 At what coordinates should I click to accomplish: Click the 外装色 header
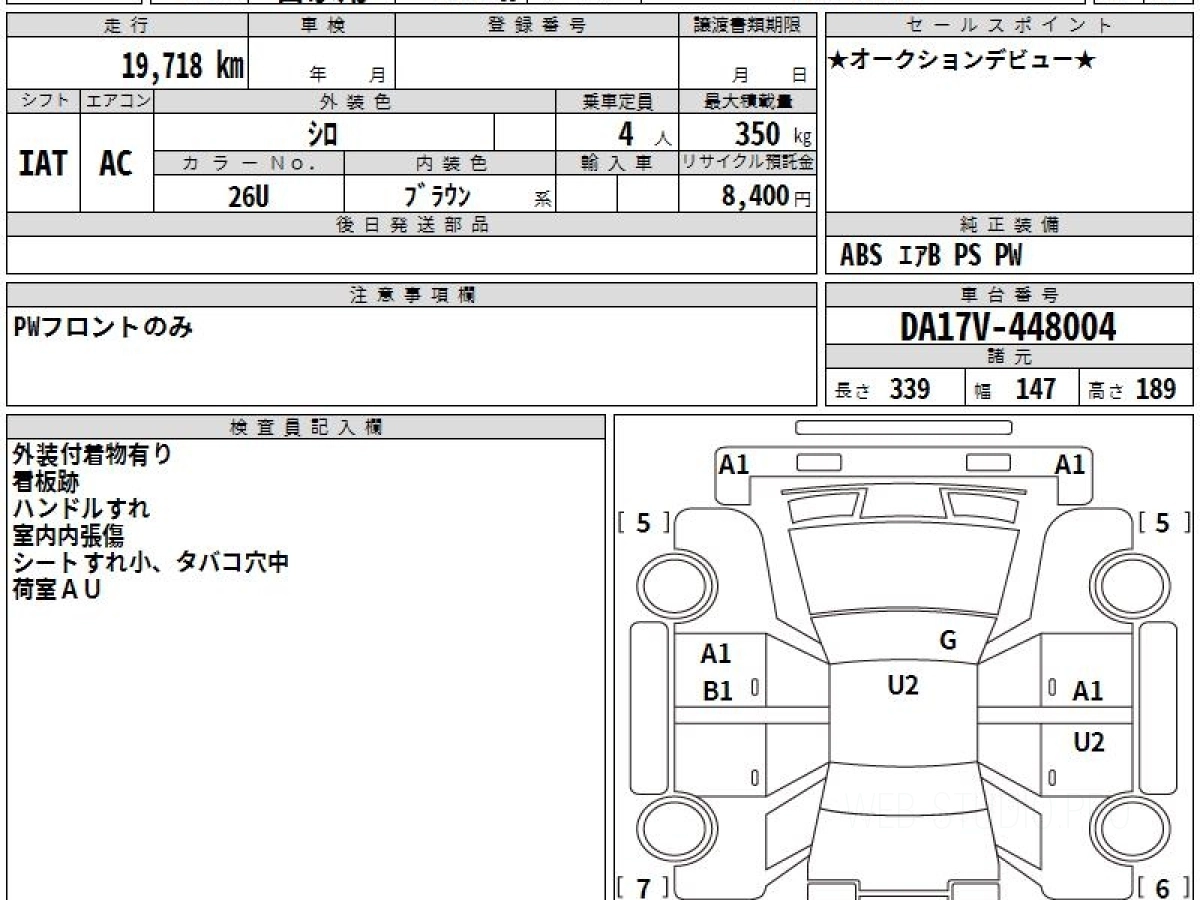coord(355,101)
